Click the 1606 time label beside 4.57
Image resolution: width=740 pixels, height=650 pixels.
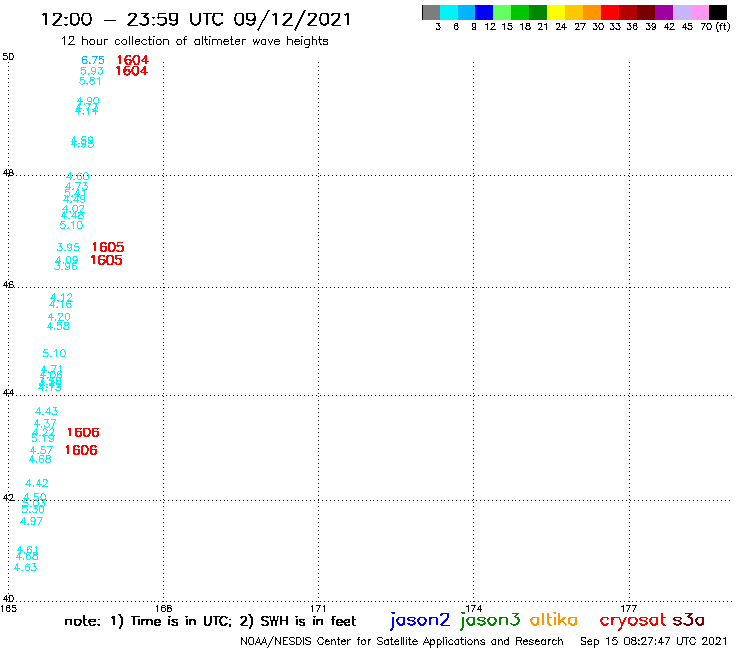pos(81,450)
